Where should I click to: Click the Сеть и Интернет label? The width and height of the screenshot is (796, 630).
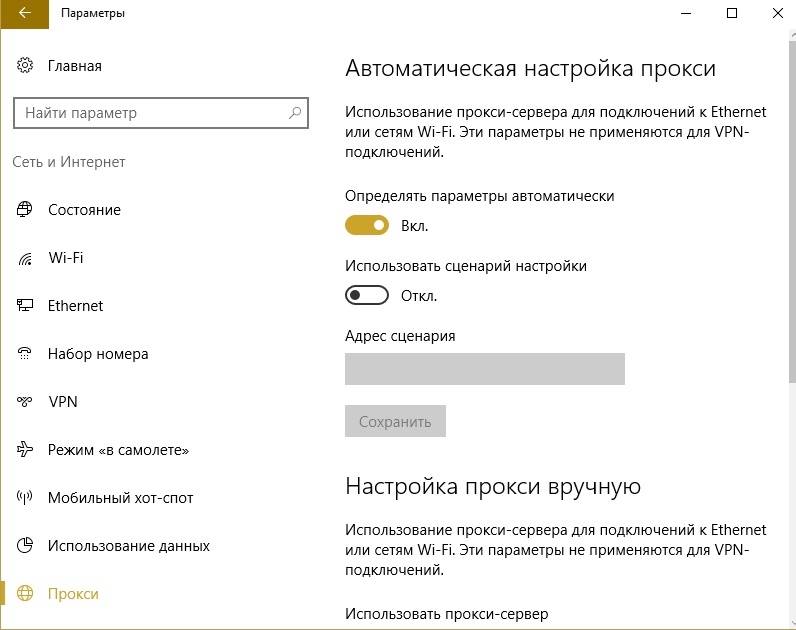[x=69, y=162]
